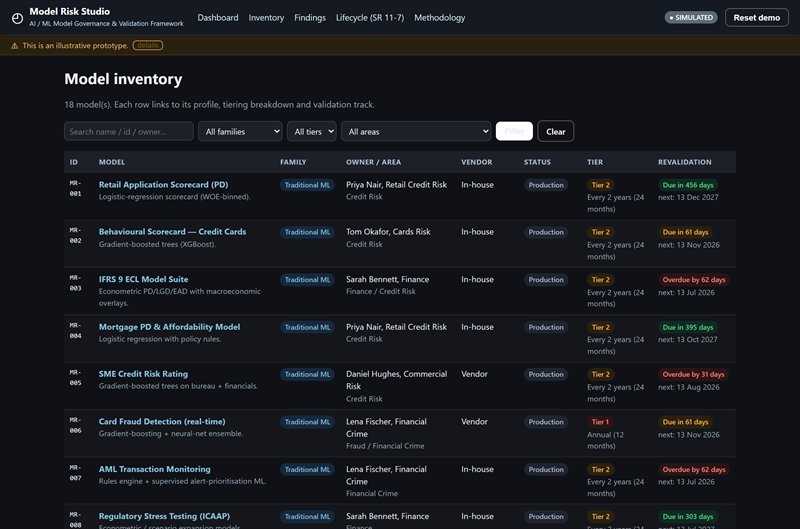This screenshot has width=800, height=529.
Task: Click the 'Due in 456 days' badge
Action: (688, 185)
